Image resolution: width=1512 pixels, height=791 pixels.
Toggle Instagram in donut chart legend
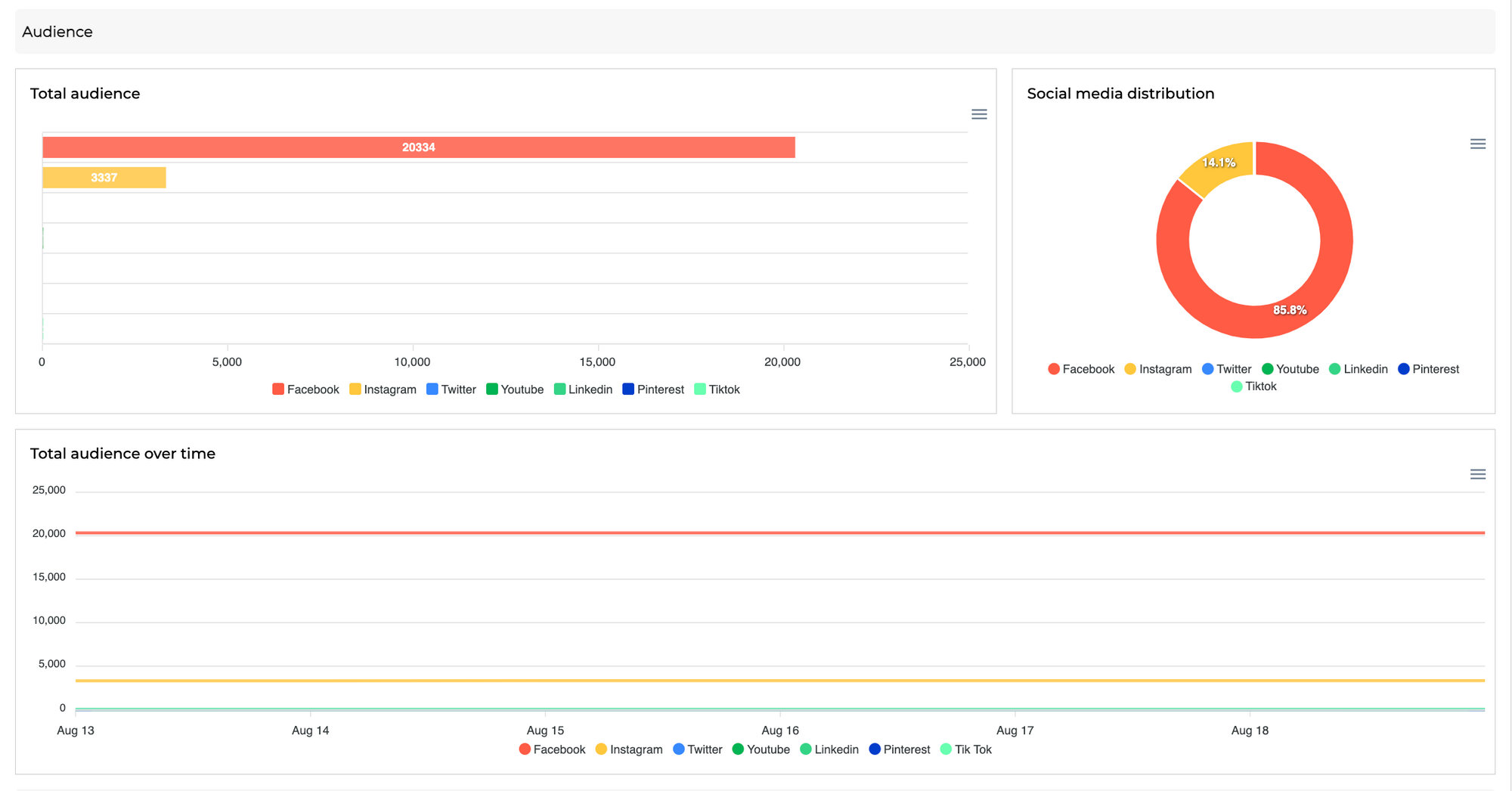[x=1158, y=369]
